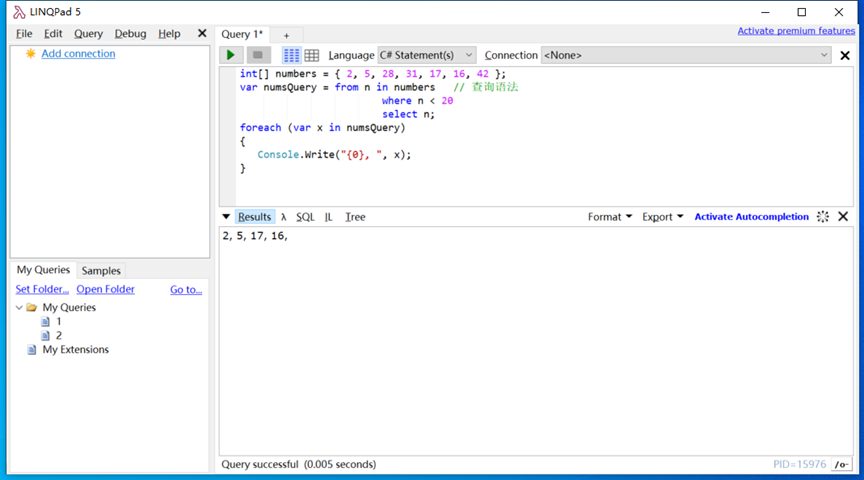Click the Activate premium features link

tap(796, 31)
